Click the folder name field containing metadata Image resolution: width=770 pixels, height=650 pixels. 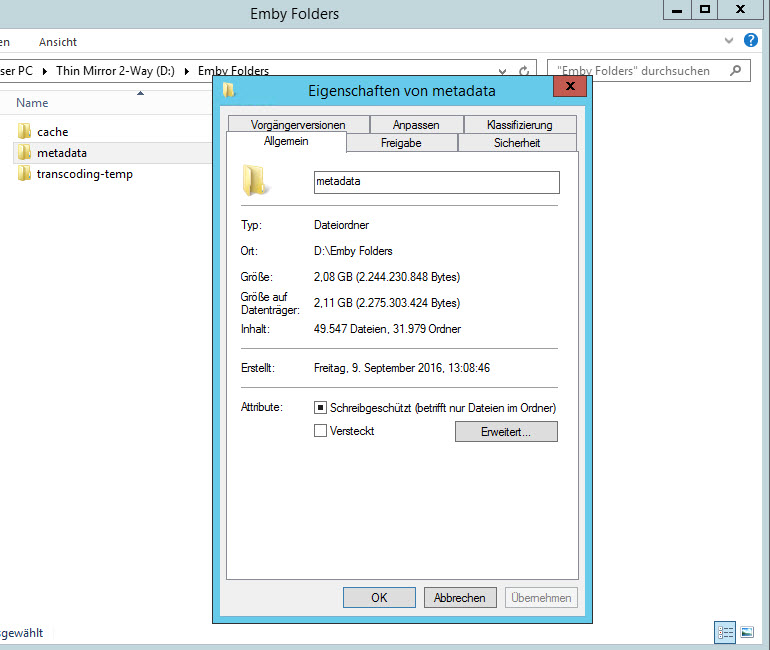437,182
